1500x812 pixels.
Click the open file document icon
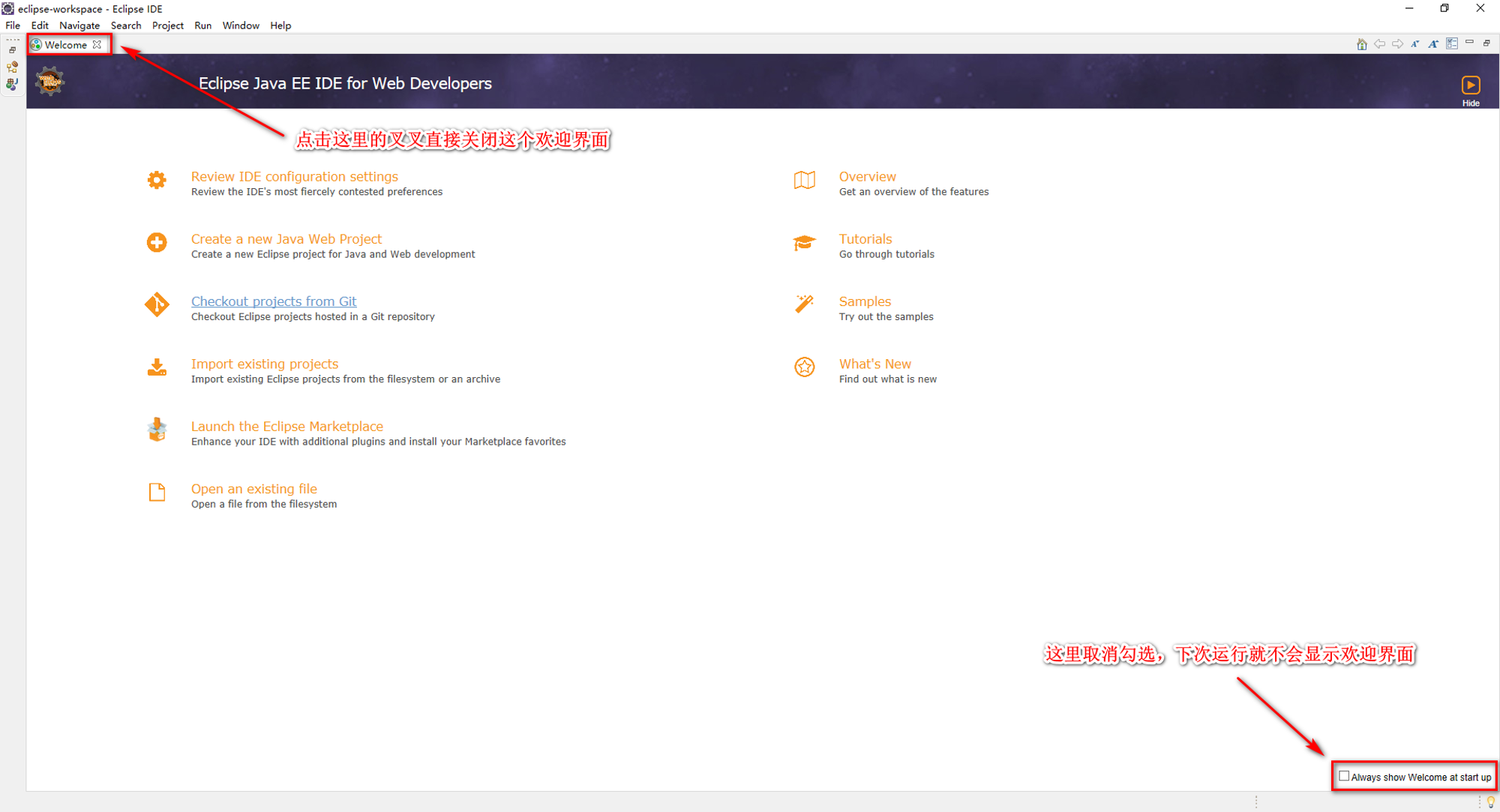click(157, 492)
